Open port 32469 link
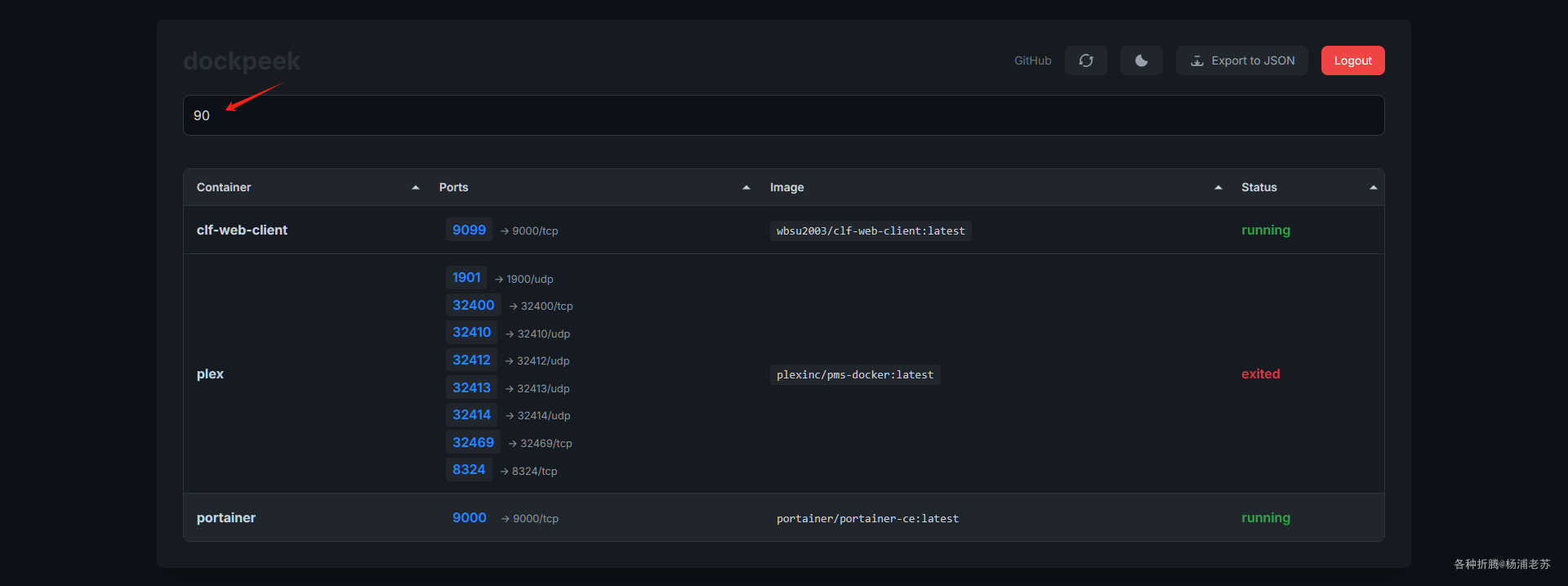This screenshot has height=586, width=1568. [x=473, y=443]
